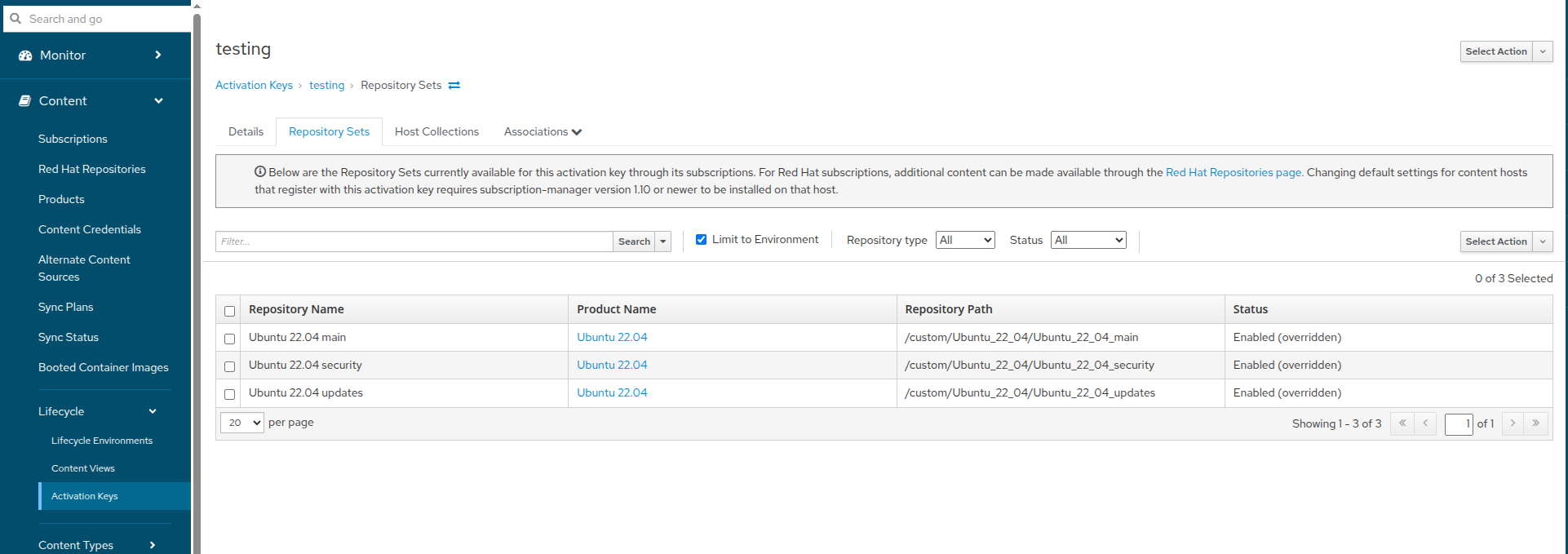Open the Status filter dropdown
Image resolution: width=1568 pixels, height=554 pixels.
(1088, 240)
